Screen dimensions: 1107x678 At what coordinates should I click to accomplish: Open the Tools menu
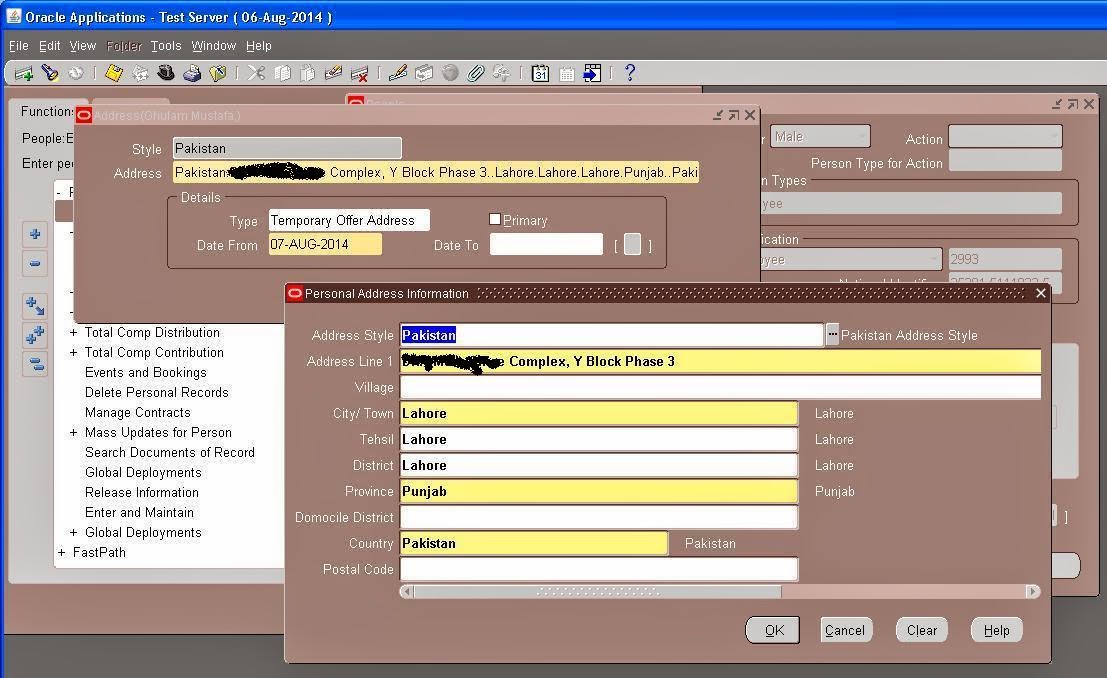[x=165, y=45]
